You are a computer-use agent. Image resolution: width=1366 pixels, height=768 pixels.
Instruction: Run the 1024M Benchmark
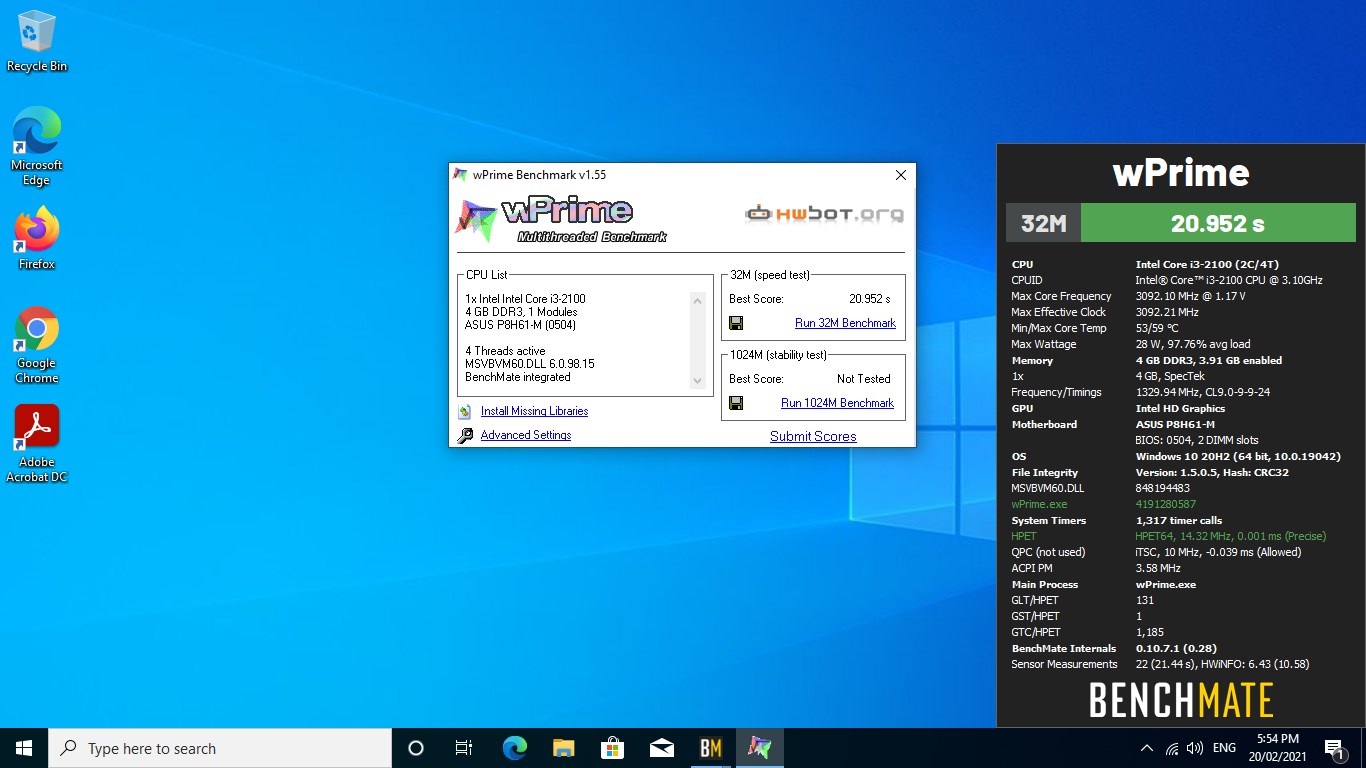coord(837,403)
